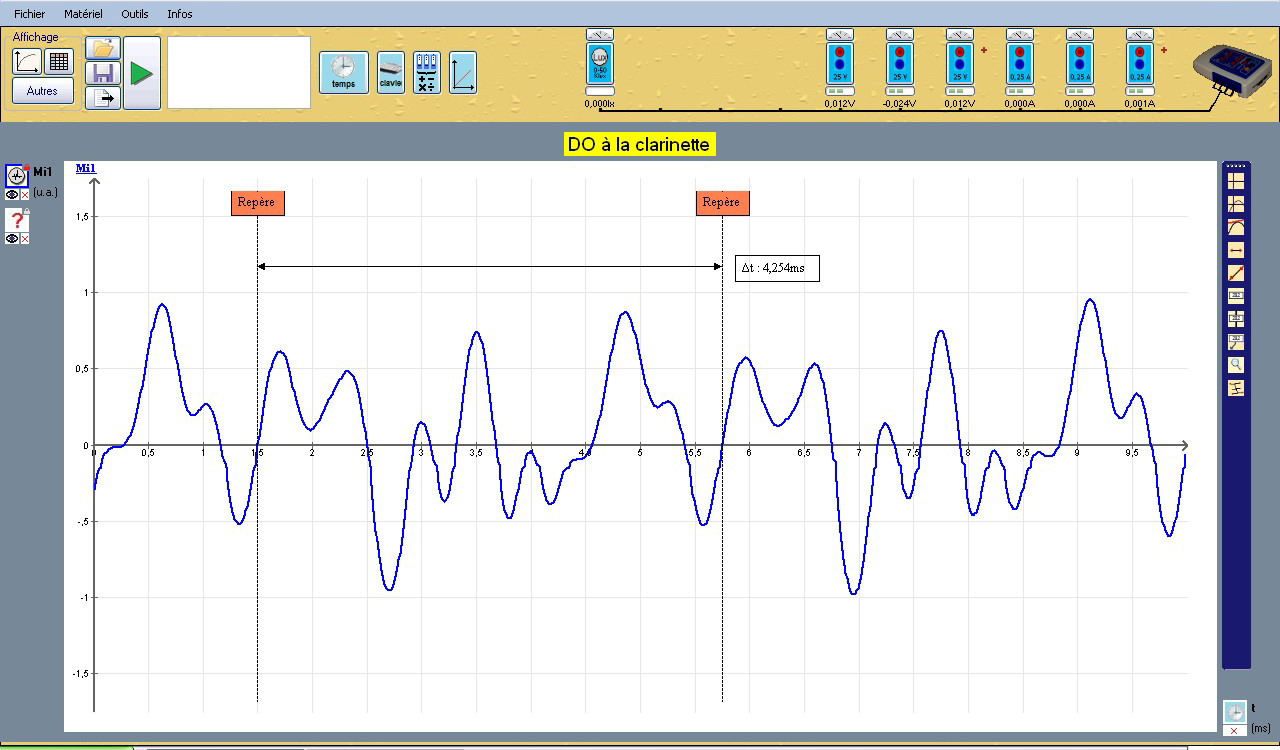Select the Lux light sensor module
1280x750 pixels.
point(600,64)
